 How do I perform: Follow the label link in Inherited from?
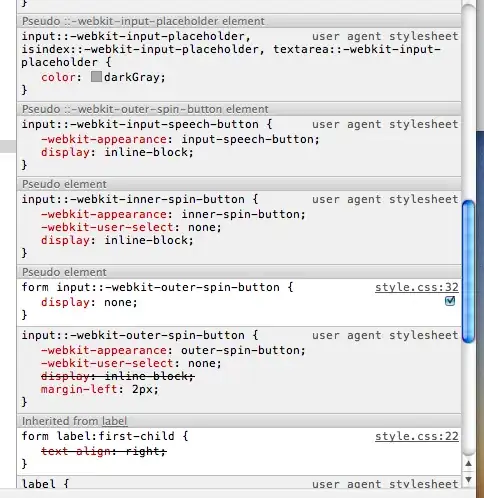(x=114, y=421)
